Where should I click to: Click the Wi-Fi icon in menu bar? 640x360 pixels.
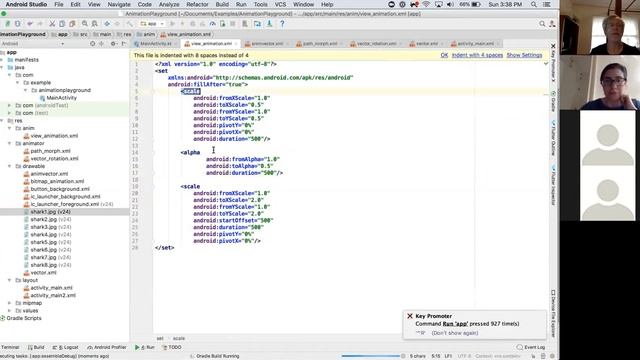point(426,4)
